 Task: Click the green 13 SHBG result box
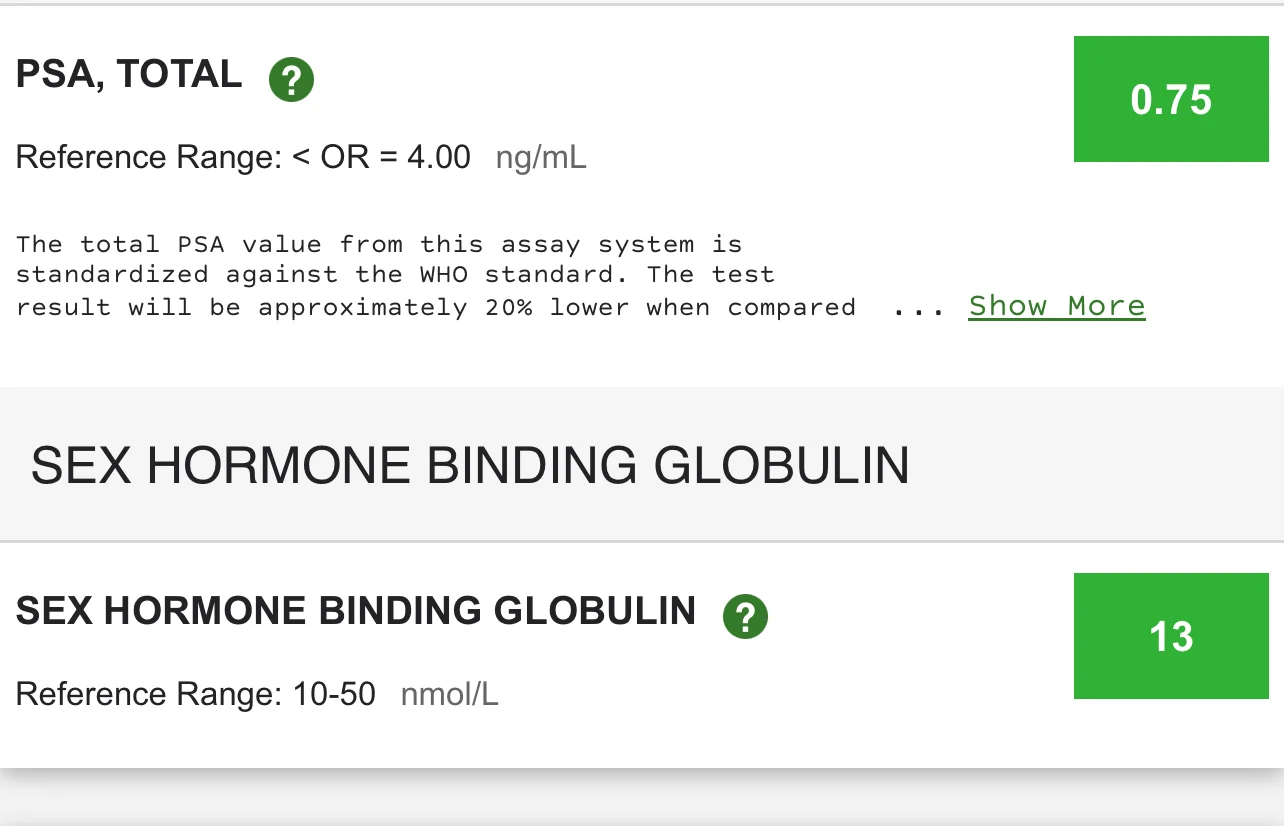pyautogui.click(x=1171, y=636)
